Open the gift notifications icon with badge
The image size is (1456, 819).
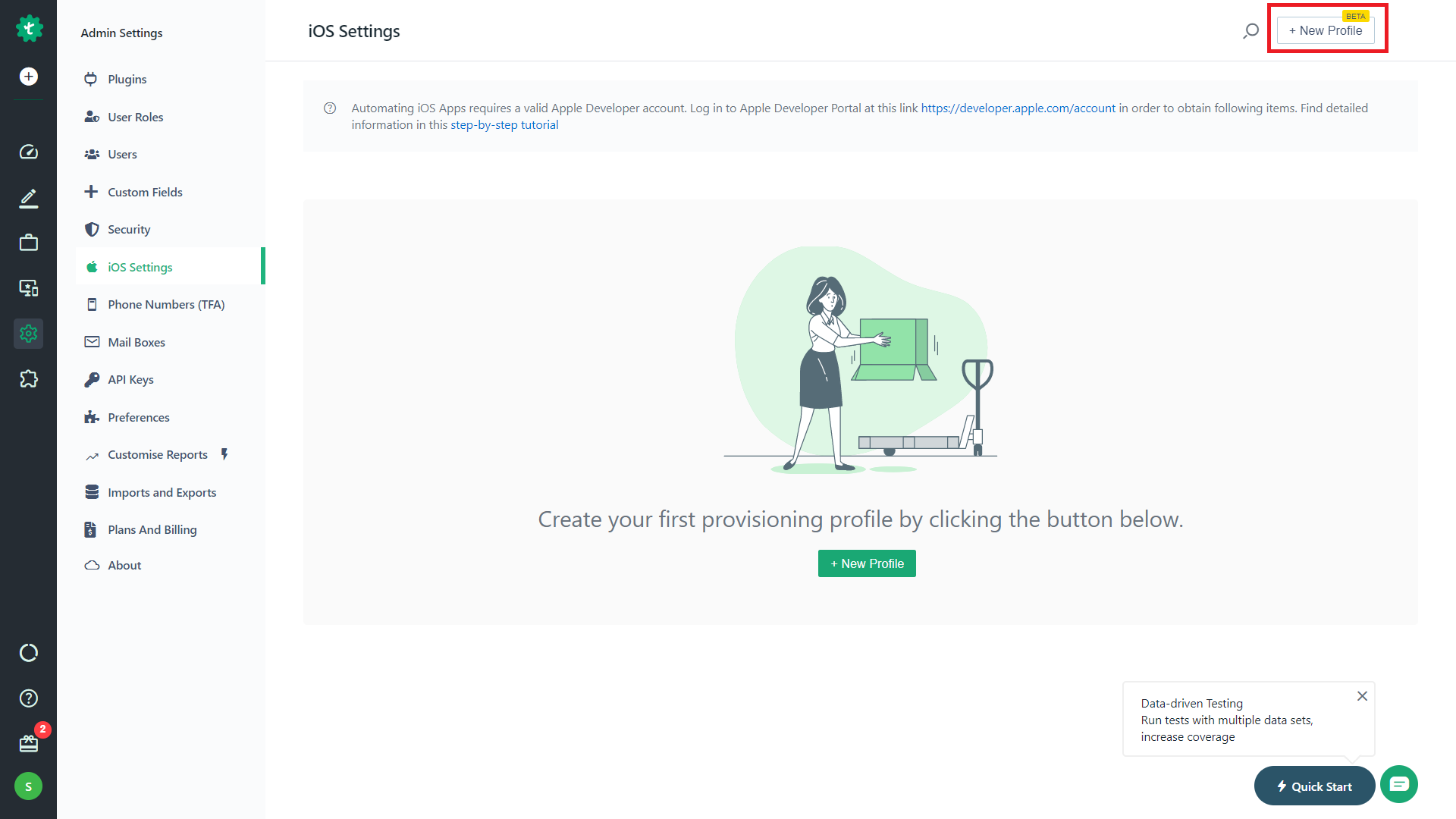(29, 743)
